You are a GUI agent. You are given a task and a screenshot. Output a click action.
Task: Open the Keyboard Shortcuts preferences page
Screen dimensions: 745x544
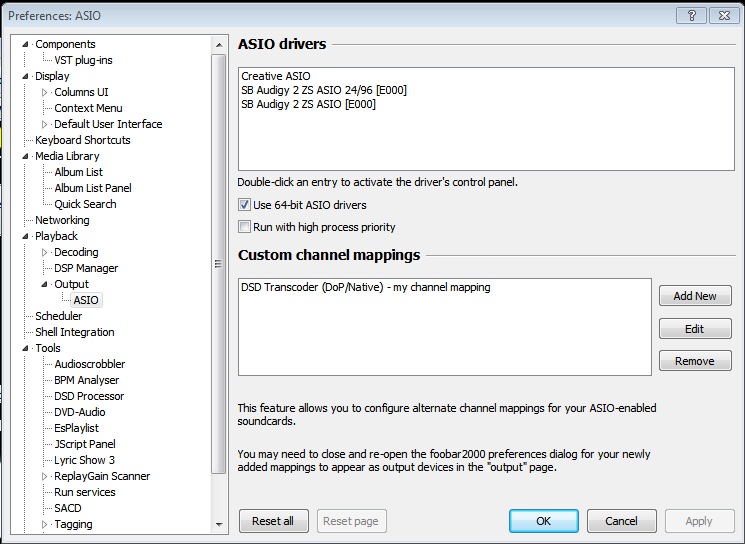[x=82, y=140]
